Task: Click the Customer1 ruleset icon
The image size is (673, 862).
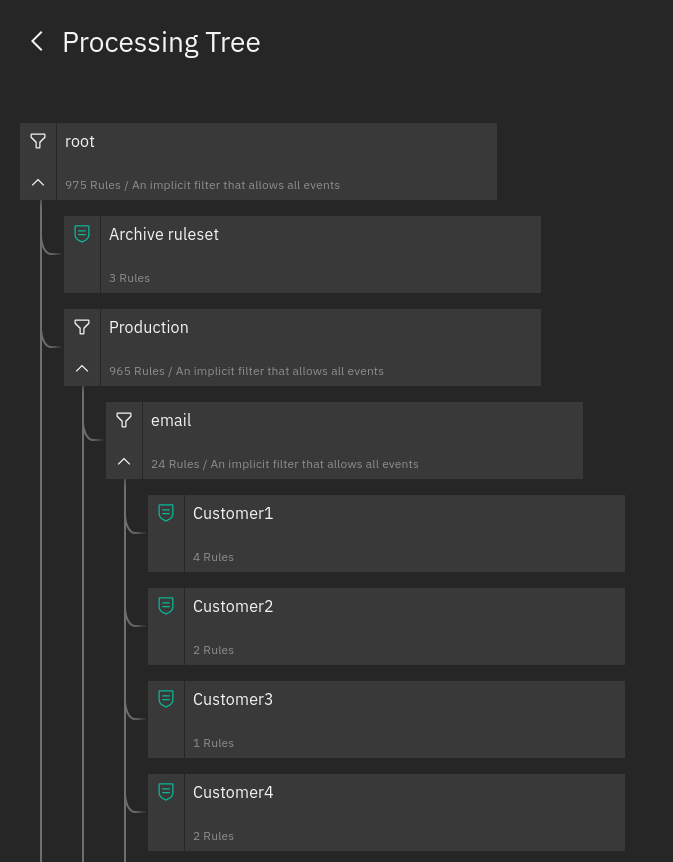Action: 166,512
